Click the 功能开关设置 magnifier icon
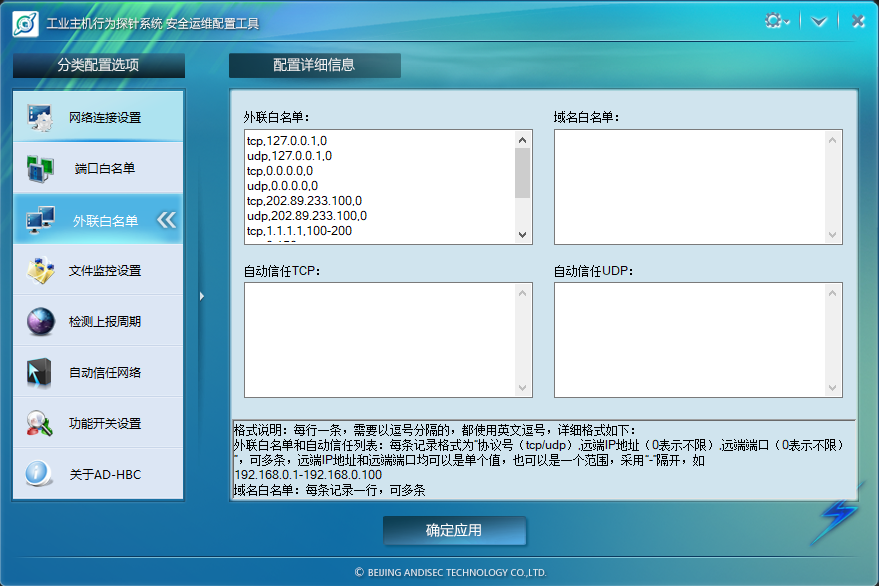Viewport: 879px width, 586px height. point(40,423)
